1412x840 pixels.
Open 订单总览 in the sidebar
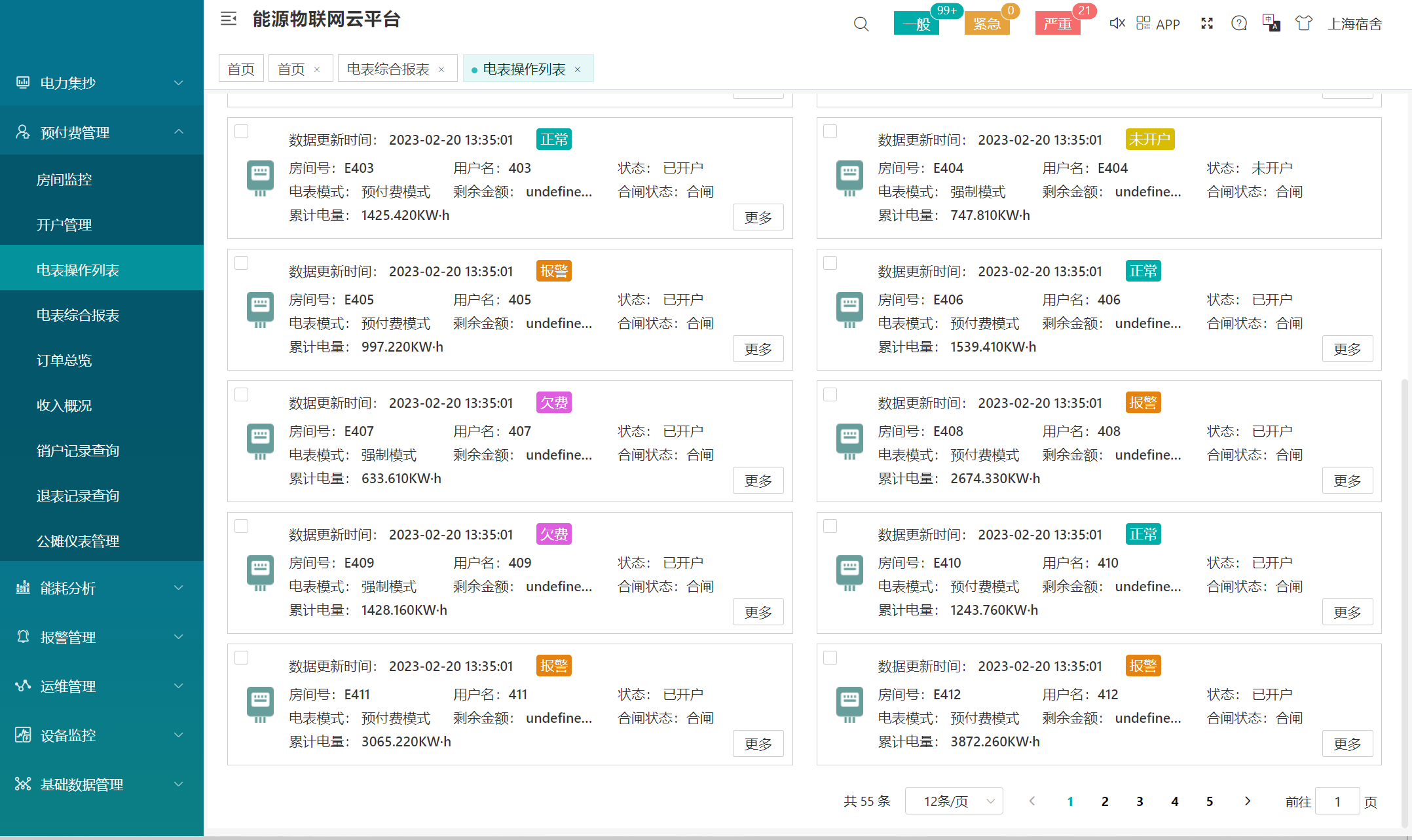(x=64, y=361)
